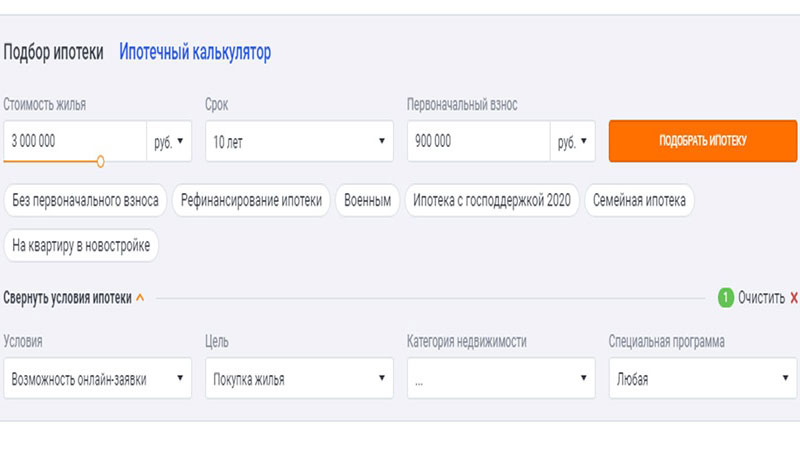Open currency dropdown next to down payment
This screenshot has height=450, width=800.
pyautogui.click(x=572, y=142)
